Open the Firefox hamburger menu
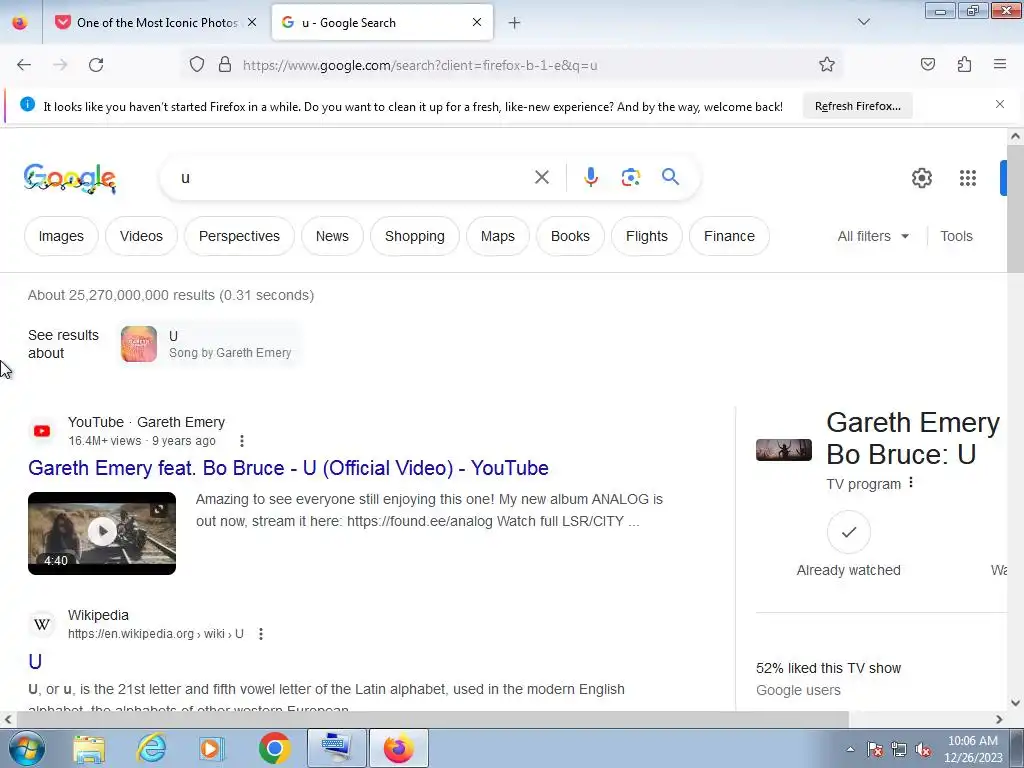1024x768 pixels. click(x=1000, y=64)
